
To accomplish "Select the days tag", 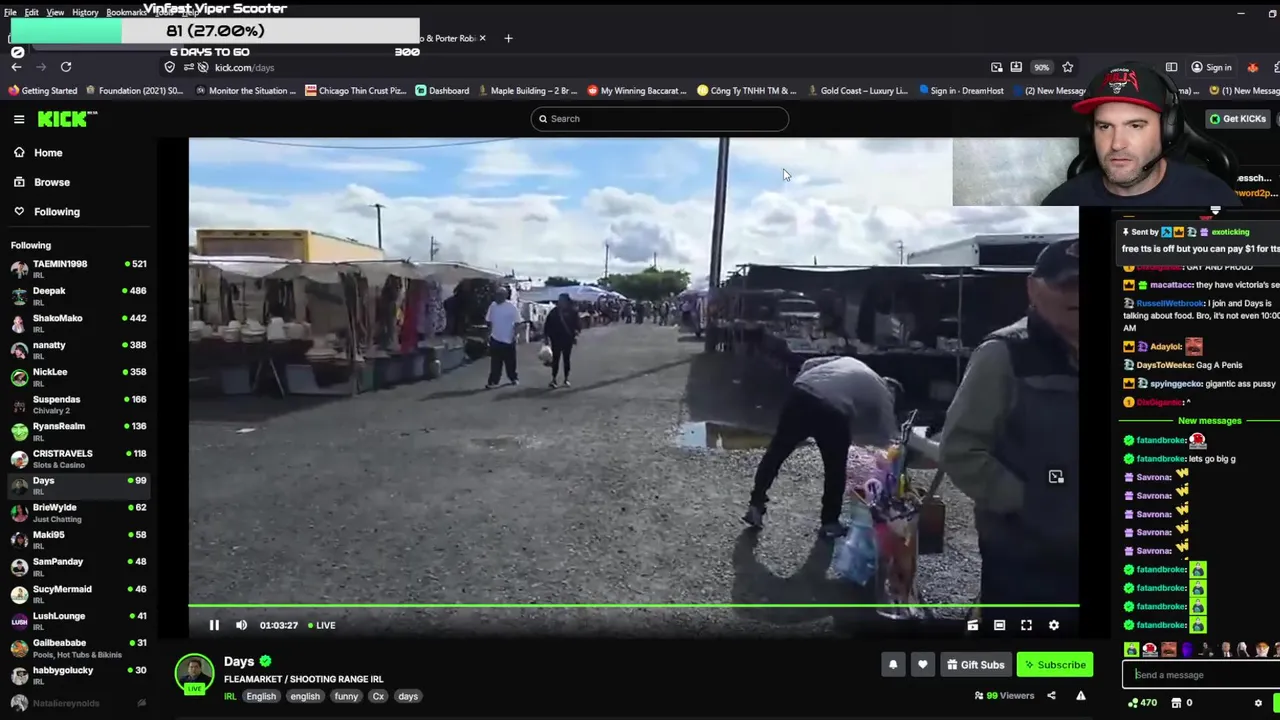I will click(408, 697).
